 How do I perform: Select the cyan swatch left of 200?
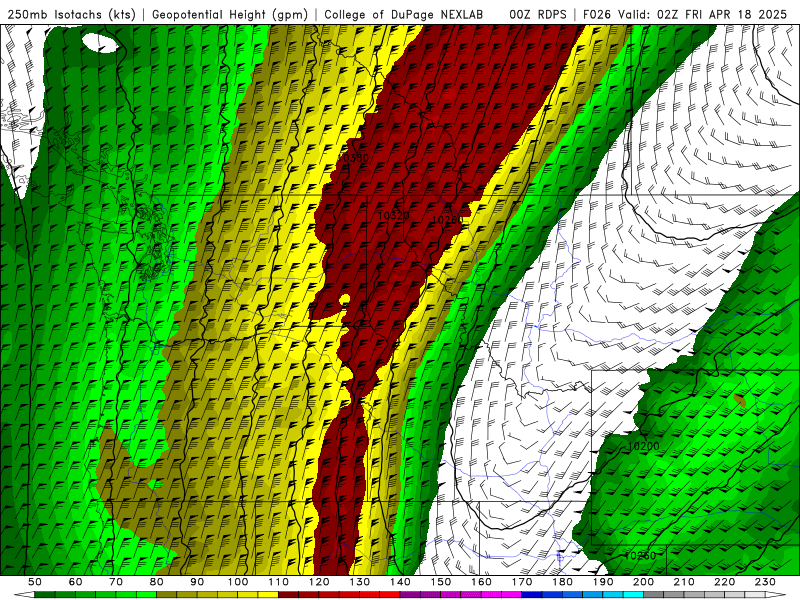[x=633, y=595]
